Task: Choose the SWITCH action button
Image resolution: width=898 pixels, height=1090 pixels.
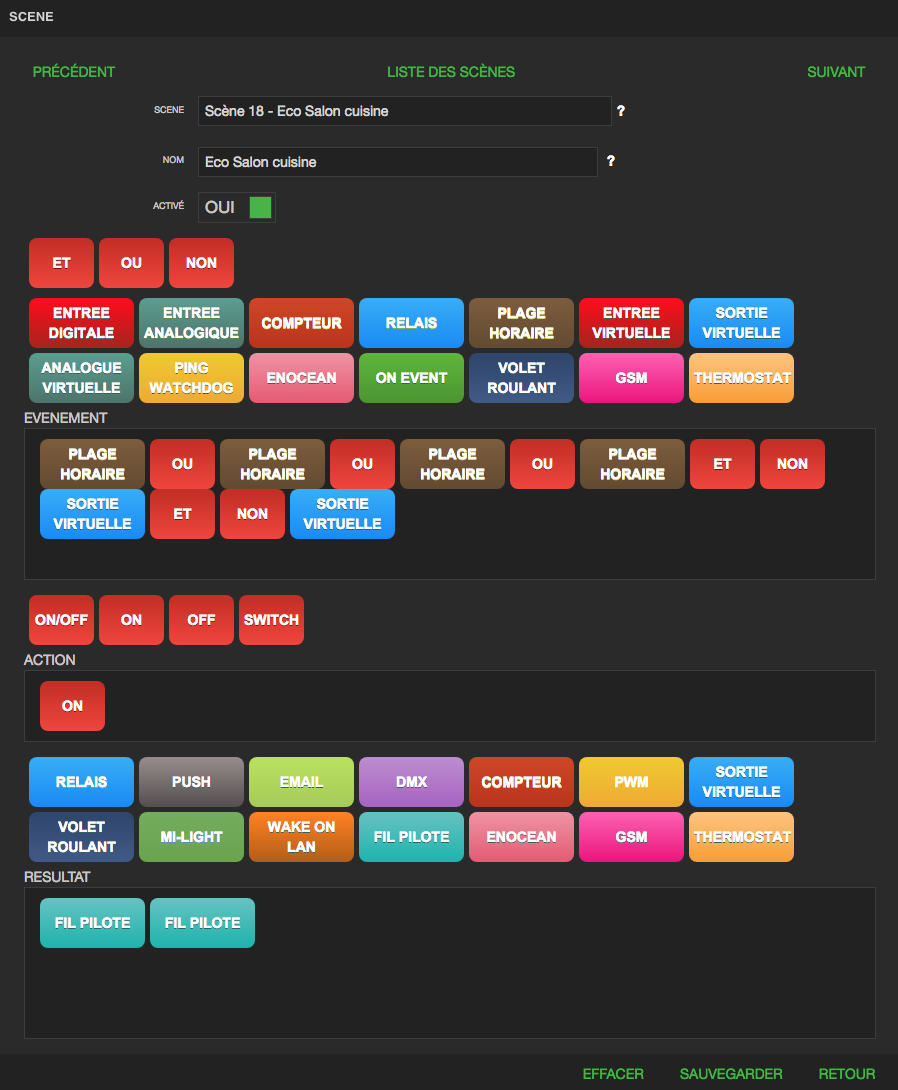Action: tap(271, 620)
